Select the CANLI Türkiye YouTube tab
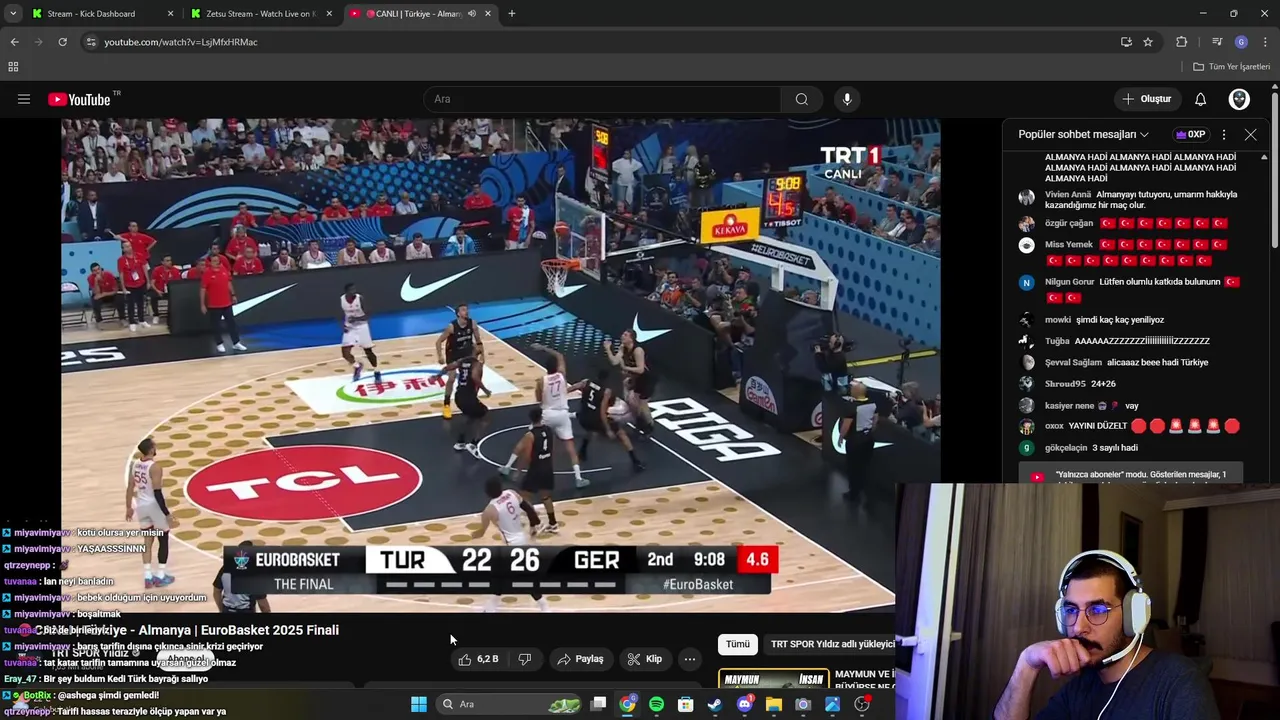Screen dimensions: 1280x720 coord(418,14)
